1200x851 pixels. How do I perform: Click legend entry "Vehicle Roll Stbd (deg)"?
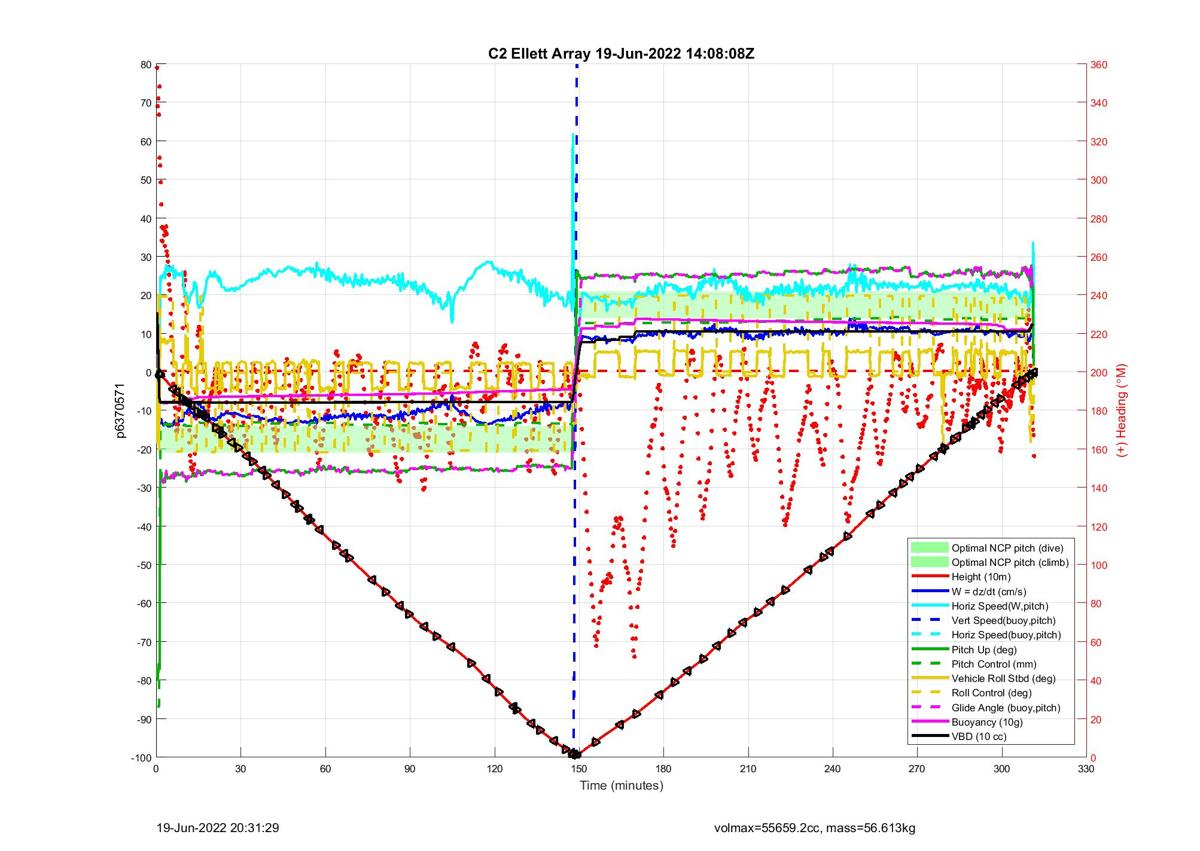point(1005,679)
